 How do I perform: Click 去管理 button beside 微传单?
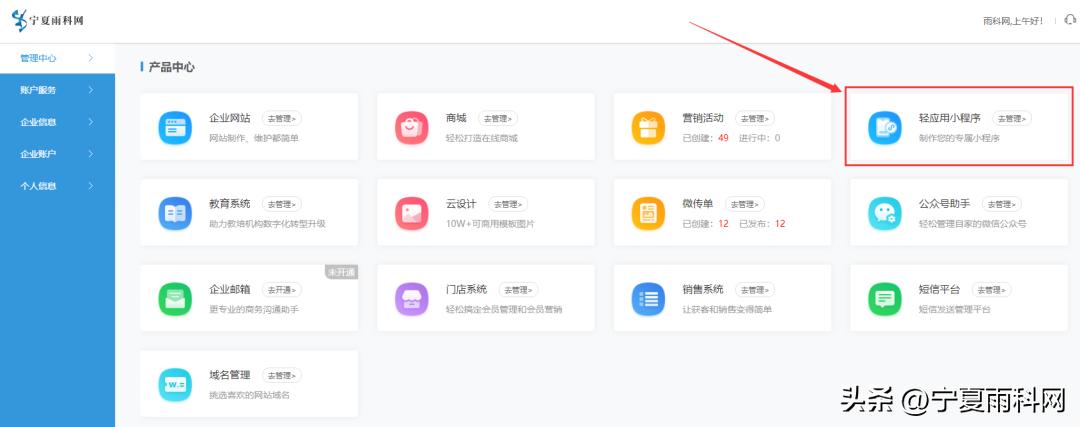pos(745,204)
